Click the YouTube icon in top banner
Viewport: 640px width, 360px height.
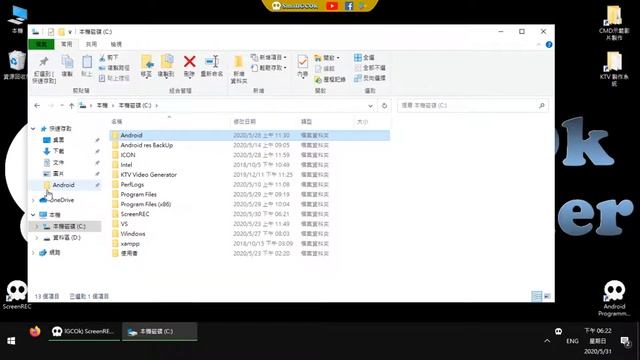click(332, 6)
